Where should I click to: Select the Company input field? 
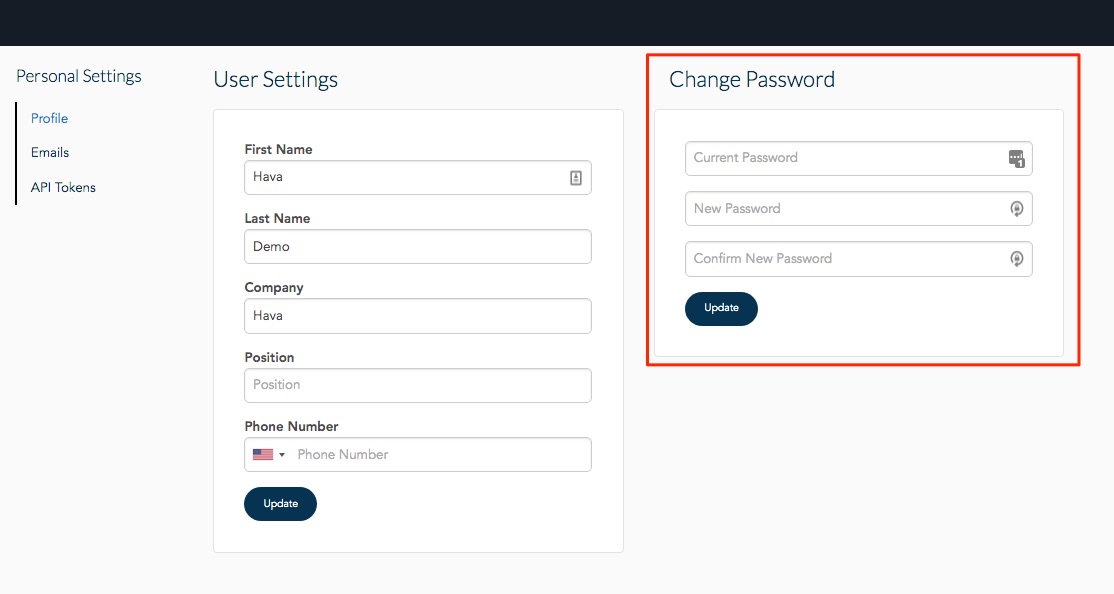tap(418, 316)
